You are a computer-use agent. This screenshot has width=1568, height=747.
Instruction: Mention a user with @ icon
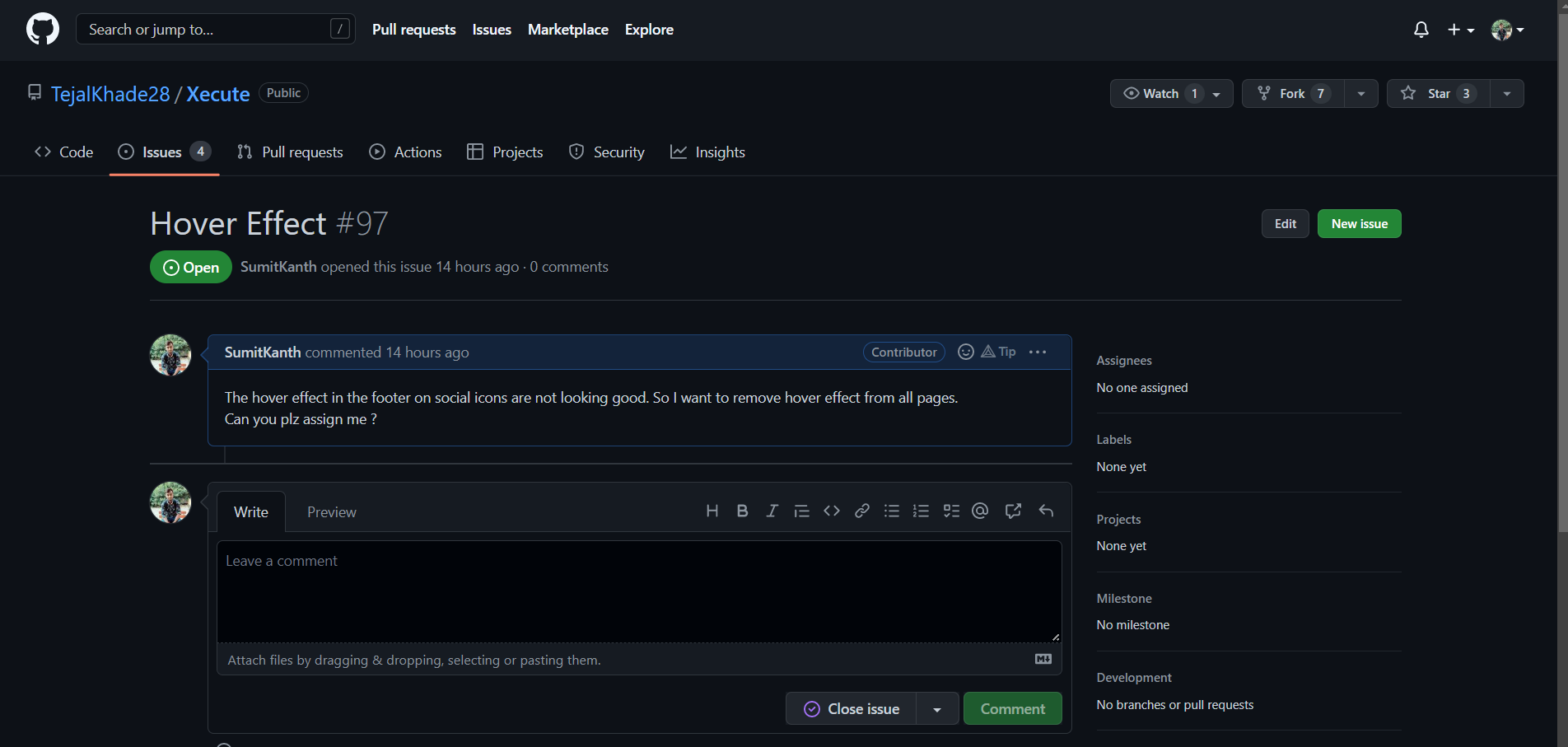tap(980, 511)
